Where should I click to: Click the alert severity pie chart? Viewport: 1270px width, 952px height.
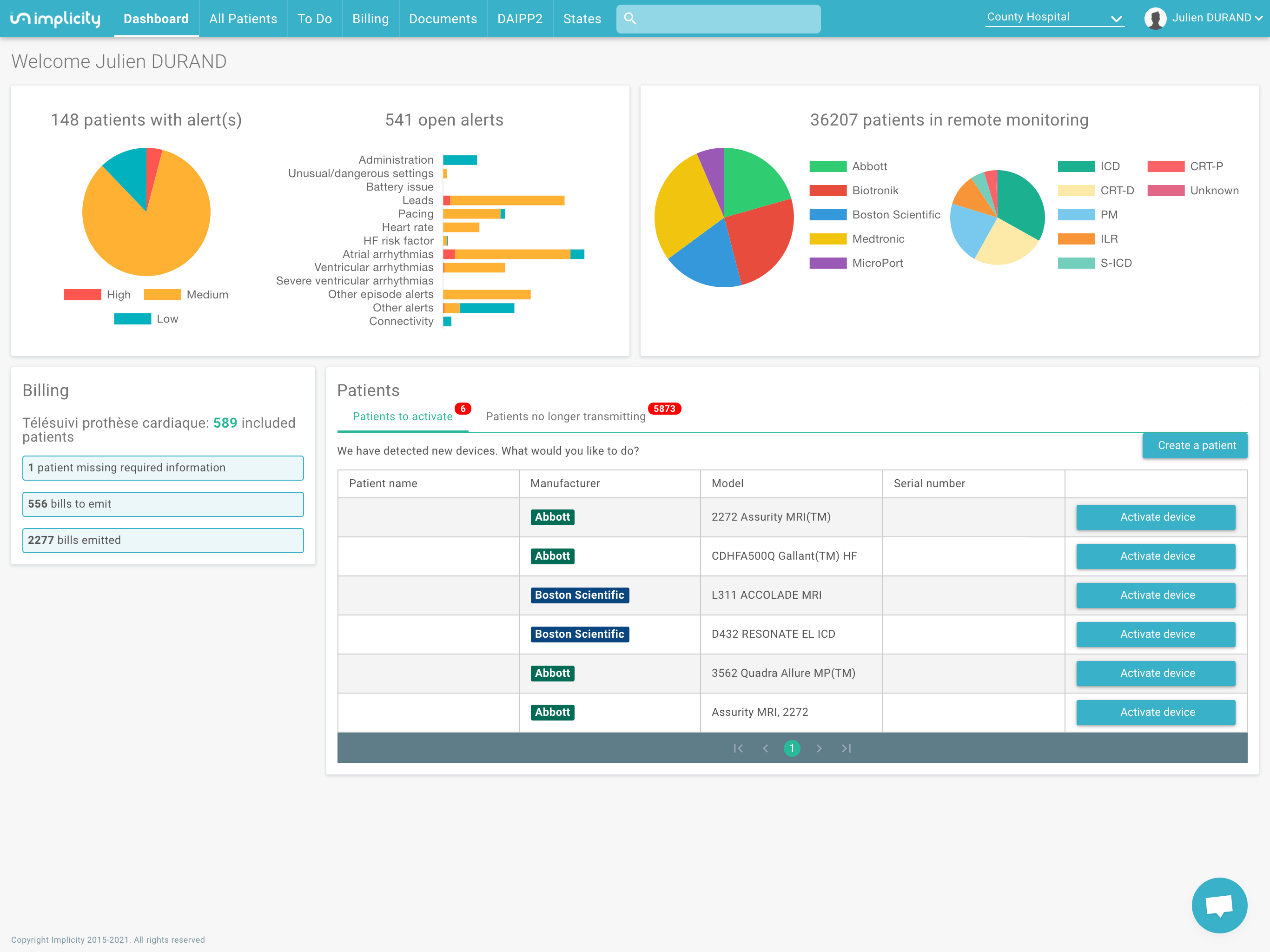click(x=146, y=212)
